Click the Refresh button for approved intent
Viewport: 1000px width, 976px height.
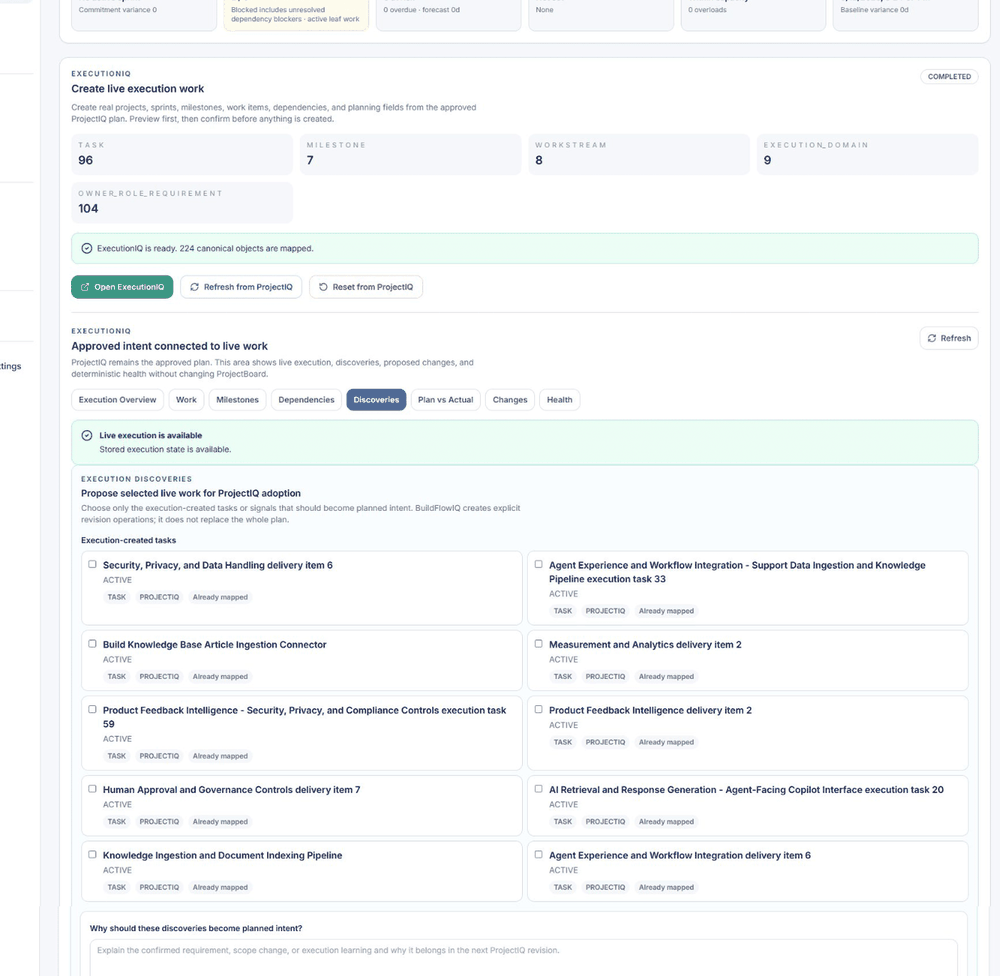949,338
